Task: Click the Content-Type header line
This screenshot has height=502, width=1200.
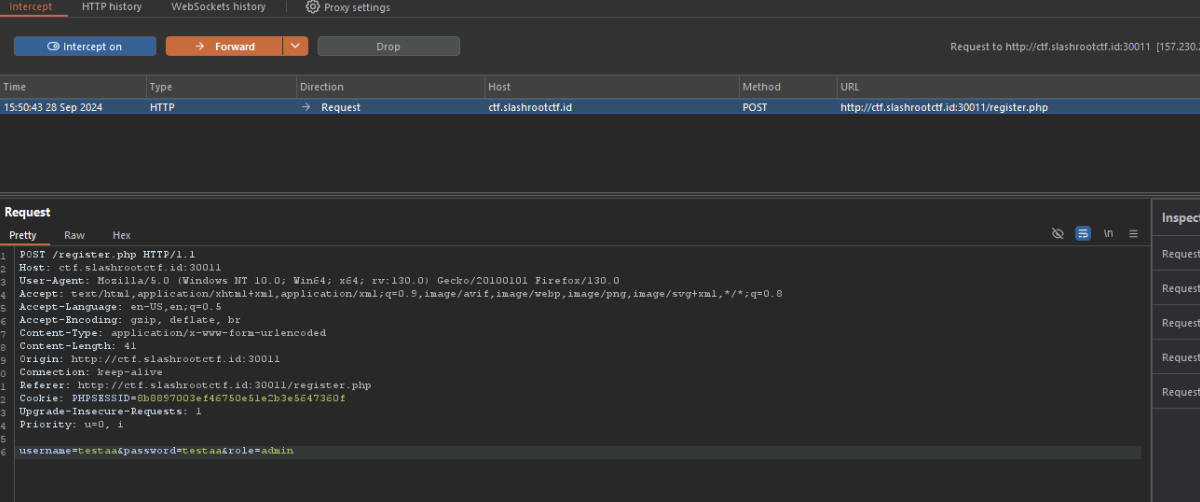Action: coord(172,333)
